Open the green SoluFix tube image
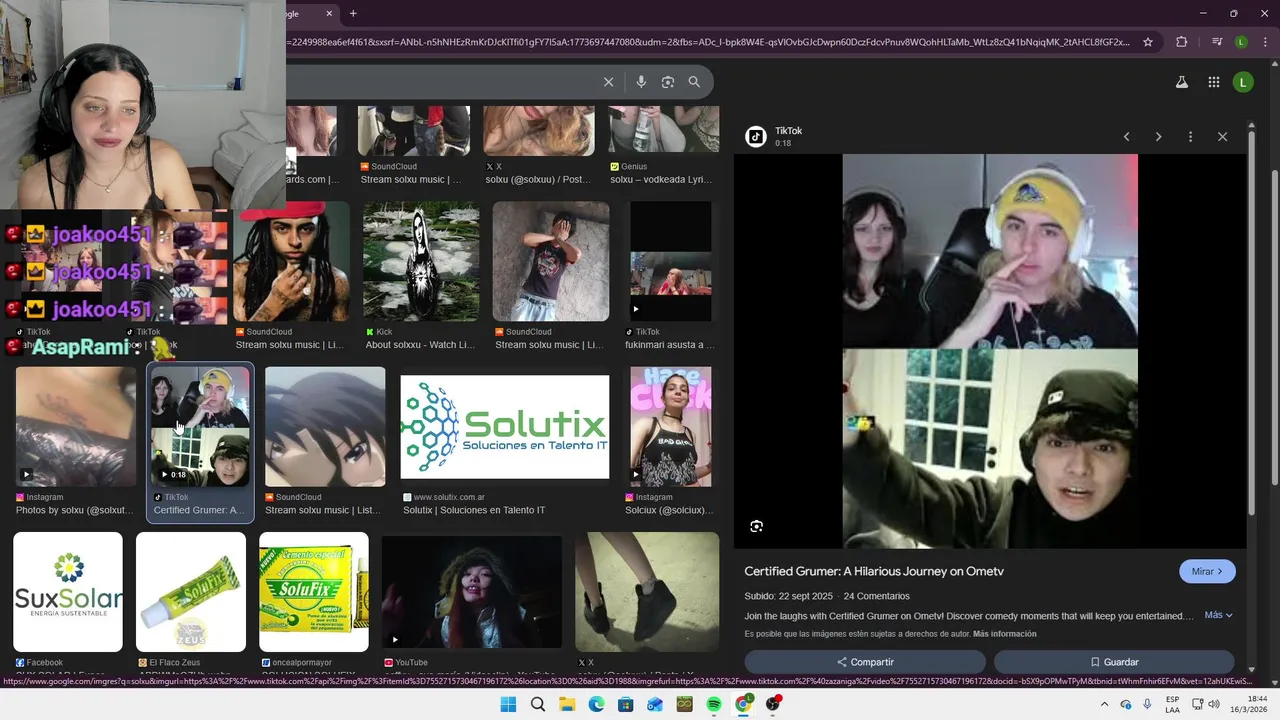The image size is (1280, 720). pos(191,592)
